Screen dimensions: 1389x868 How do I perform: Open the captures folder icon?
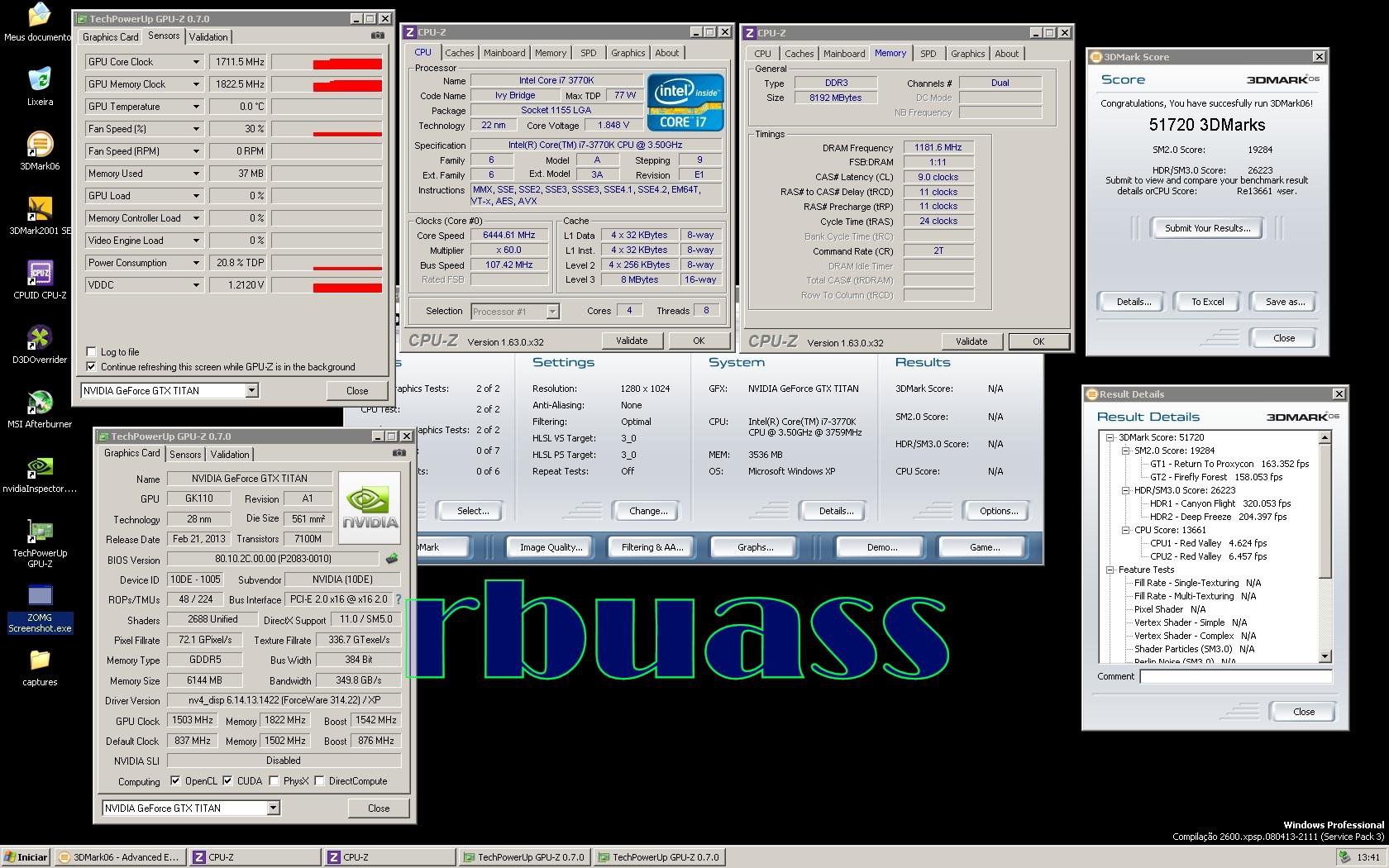40,667
